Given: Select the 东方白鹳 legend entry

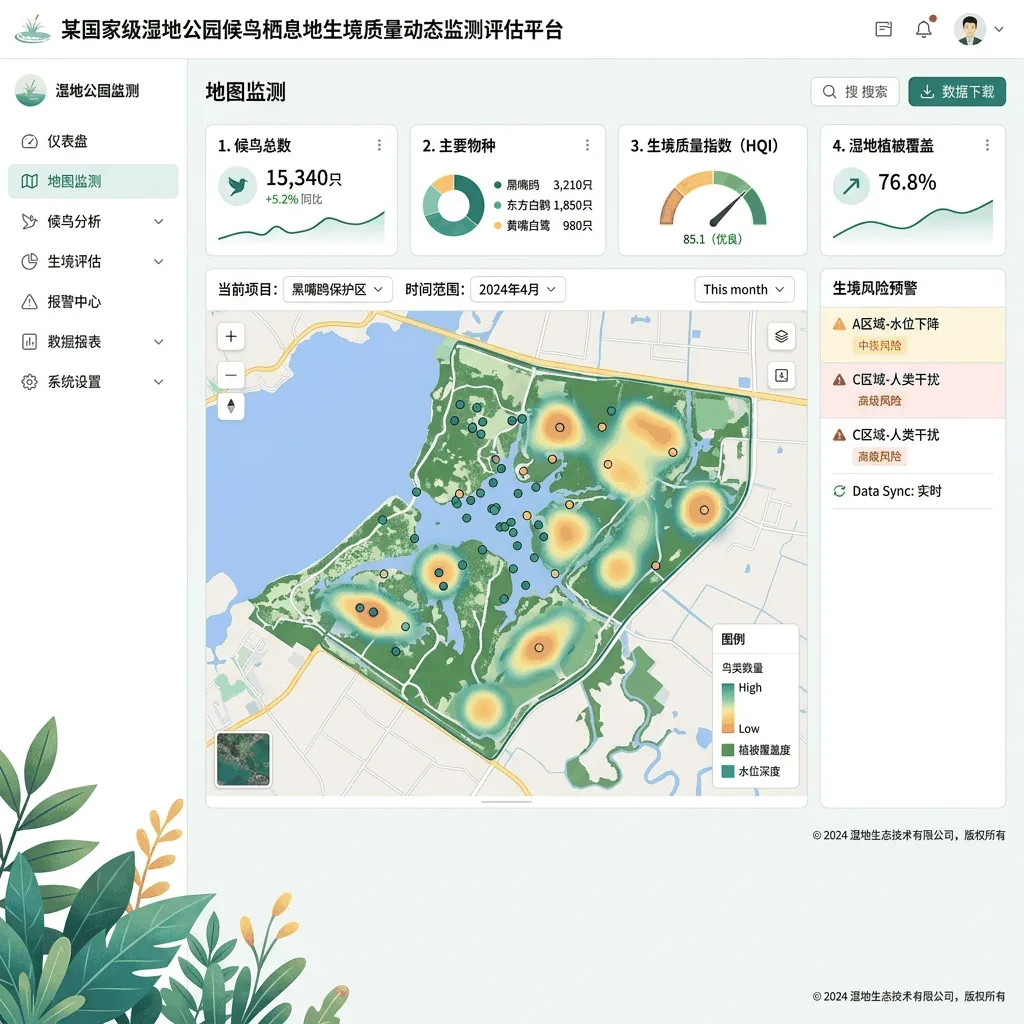Looking at the screenshot, I should coord(543,205).
